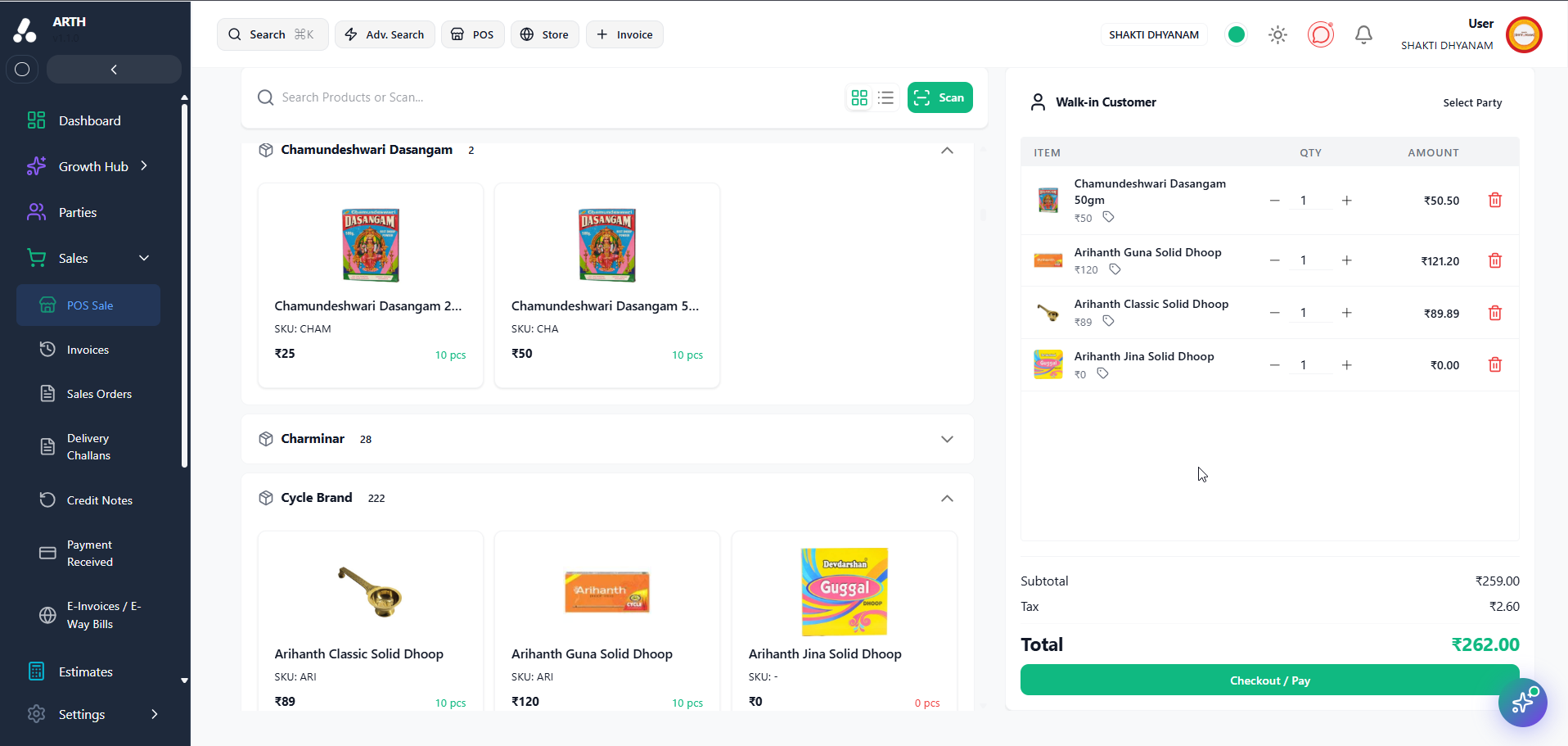This screenshot has width=1568, height=746.
Task: Delete Chamundeshwari Dasangam 50gm from cart
Action: pyautogui.click(x=1494, y=201)
